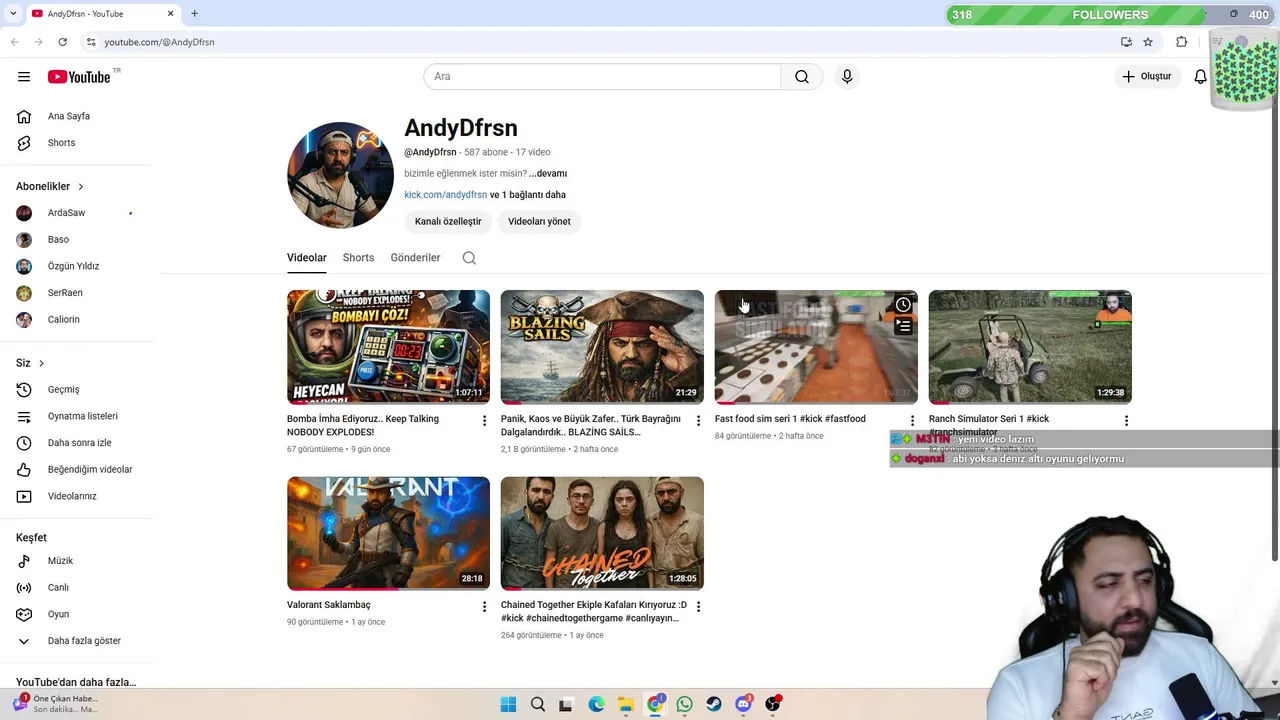Switch to the channel Shorts tab

(x=358, y=258)
